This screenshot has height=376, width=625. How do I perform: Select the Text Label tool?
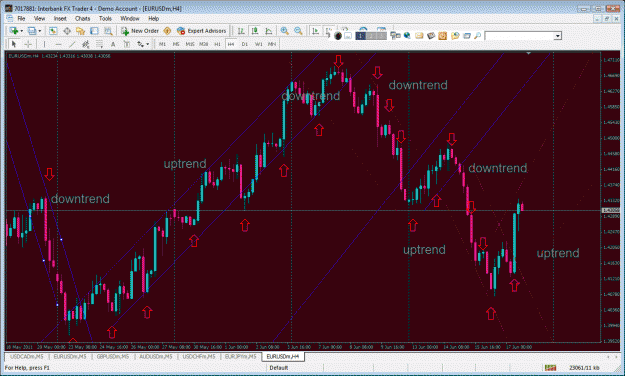127,44
